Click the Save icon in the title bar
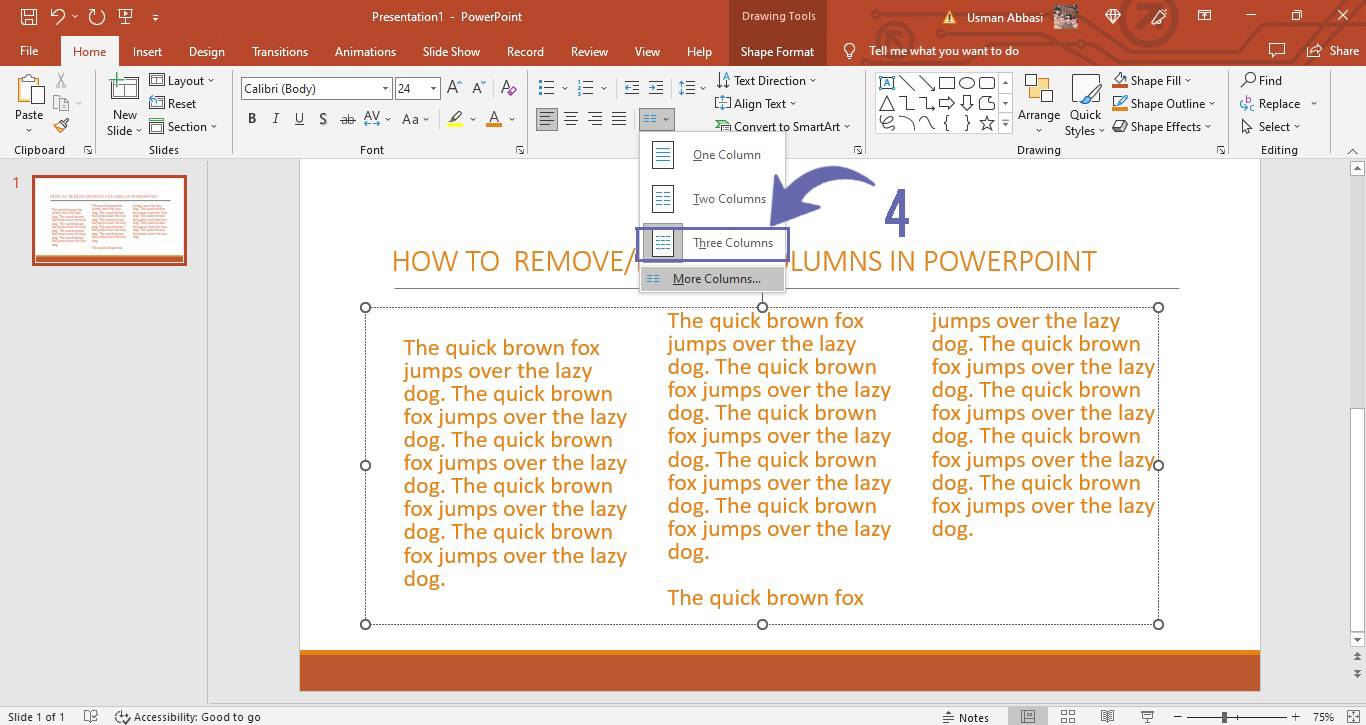This screenshot has width=1366, height=725. click(28, 16)
